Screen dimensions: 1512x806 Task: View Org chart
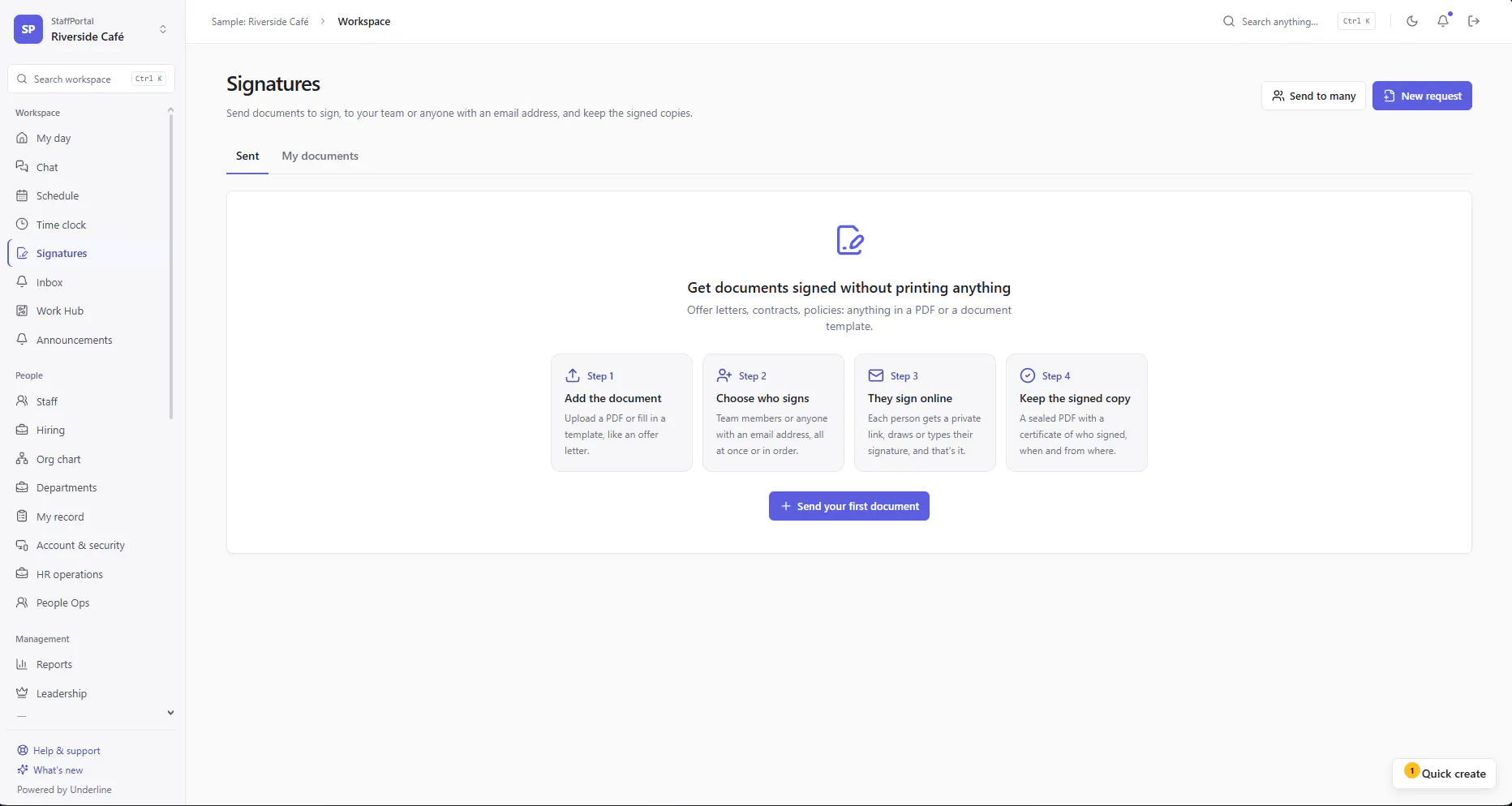click(88, 459)
